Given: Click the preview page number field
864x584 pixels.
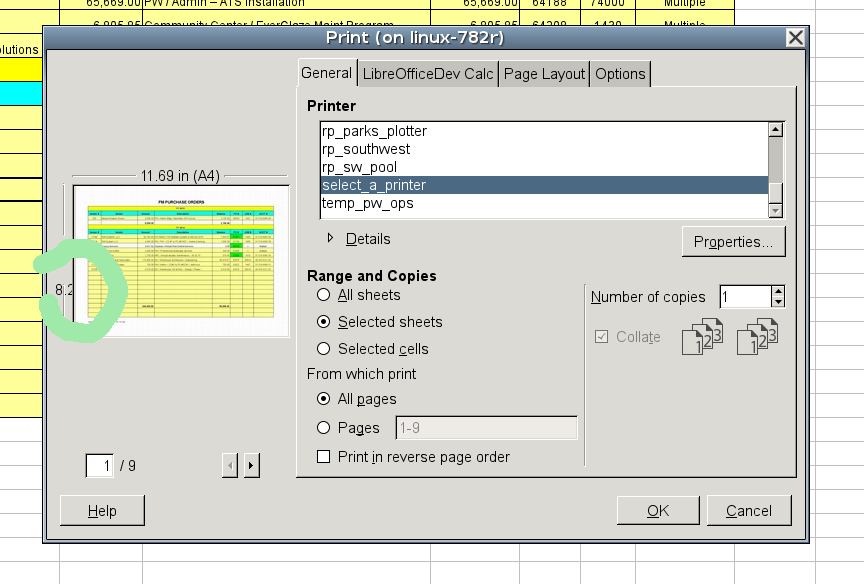Looking at the screenshot, I should 100,466.
